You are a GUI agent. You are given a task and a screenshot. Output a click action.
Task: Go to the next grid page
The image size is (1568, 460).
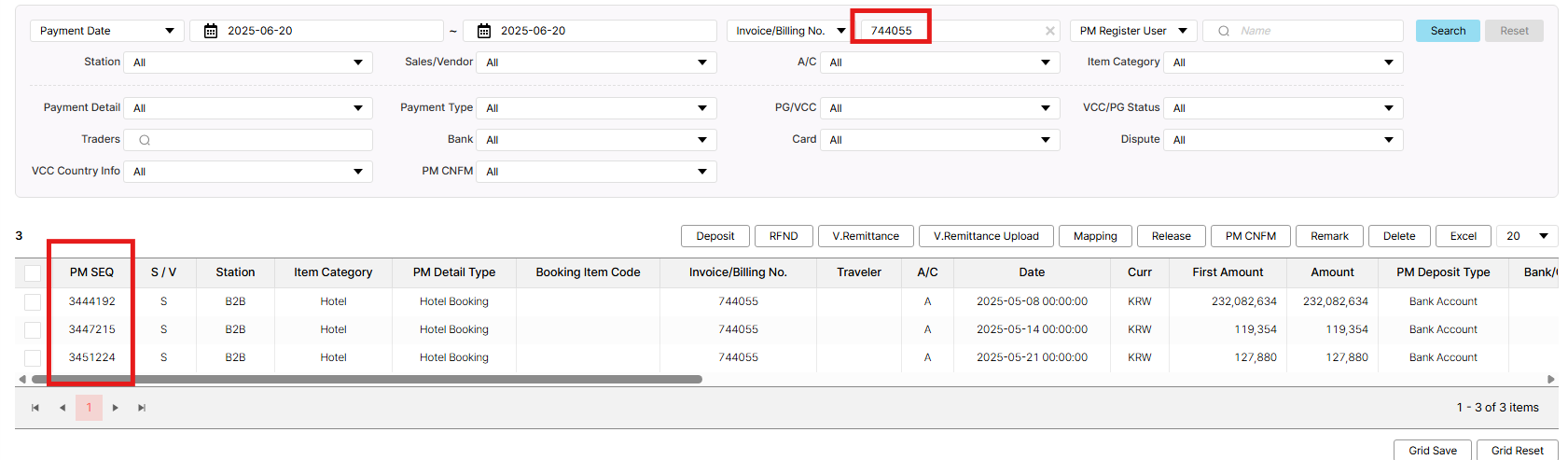116,408
